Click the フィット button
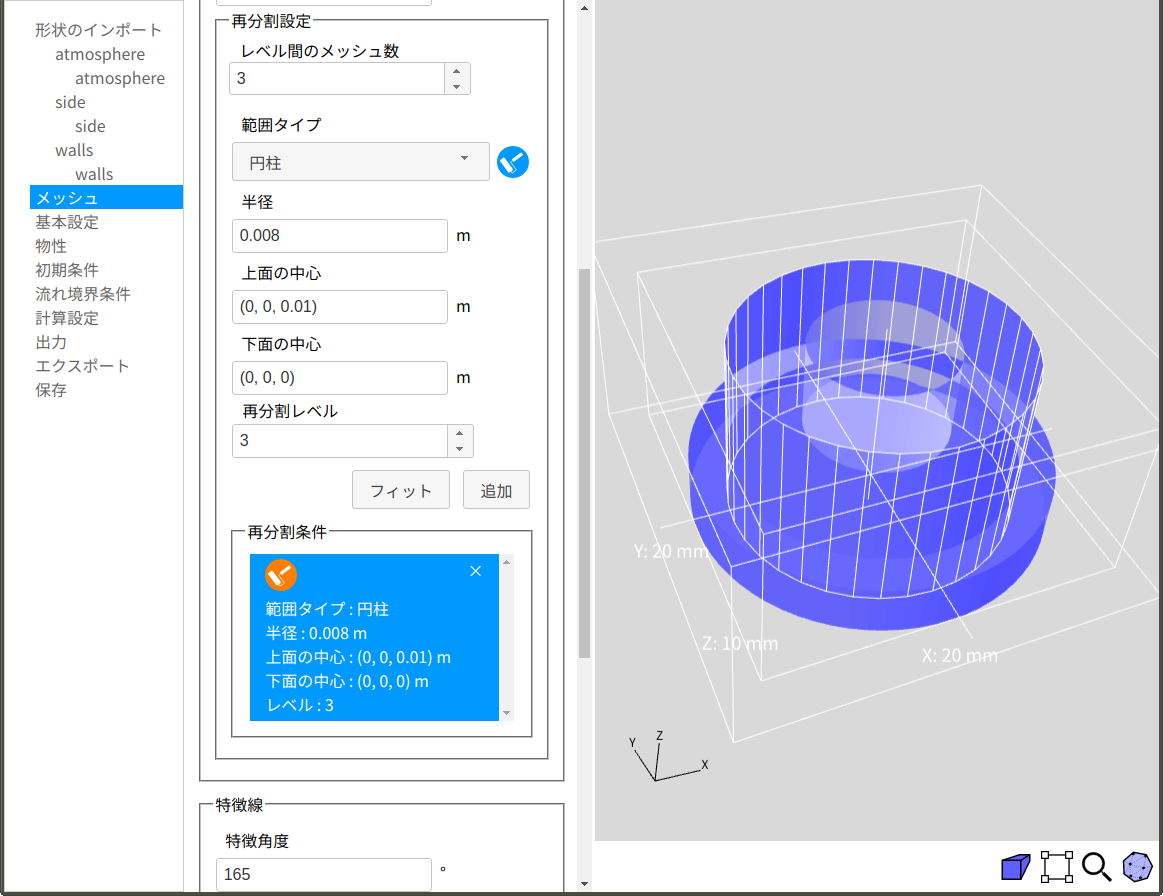Screen dimensions: 1163x896 [401, 490]
